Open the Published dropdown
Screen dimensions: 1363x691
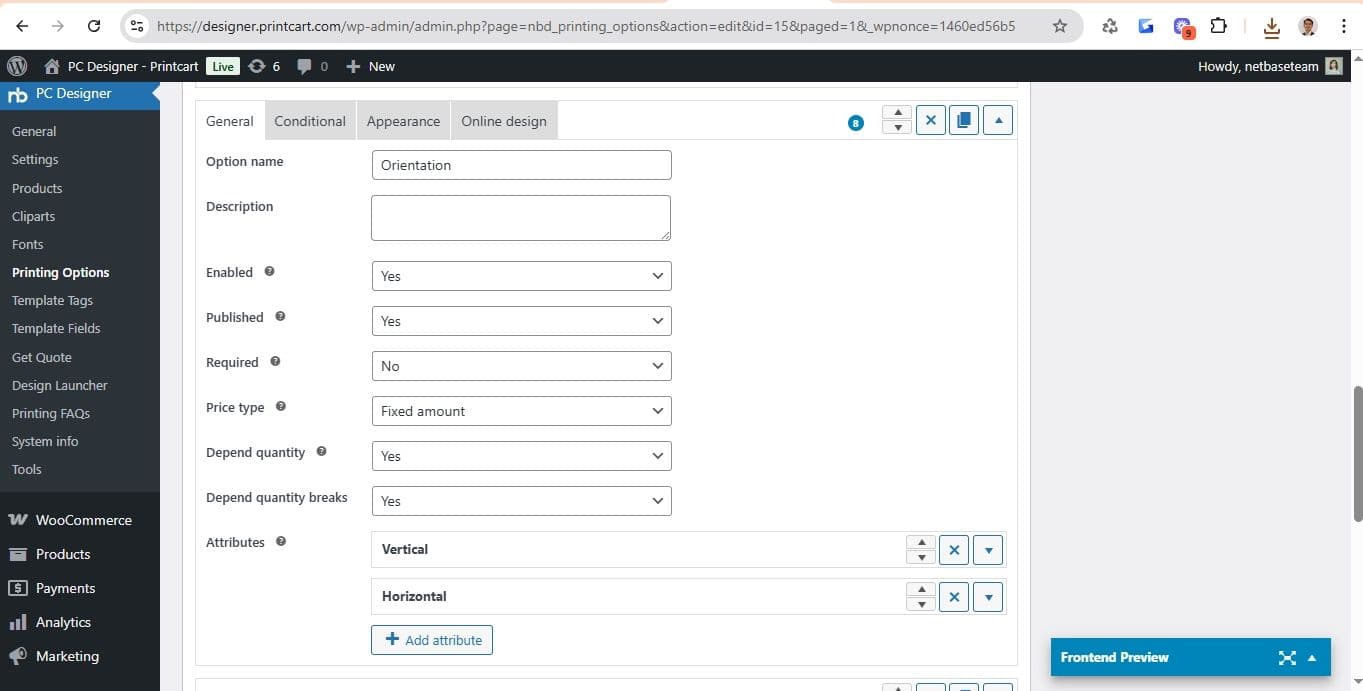tap(521, 321)
